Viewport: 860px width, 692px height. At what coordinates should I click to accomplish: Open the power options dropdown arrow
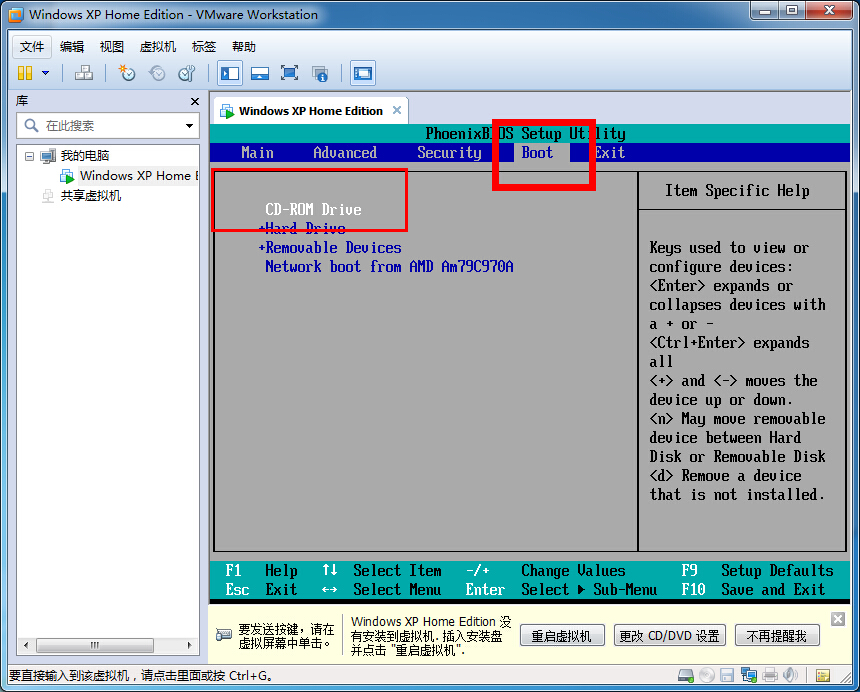pos(44,73)
